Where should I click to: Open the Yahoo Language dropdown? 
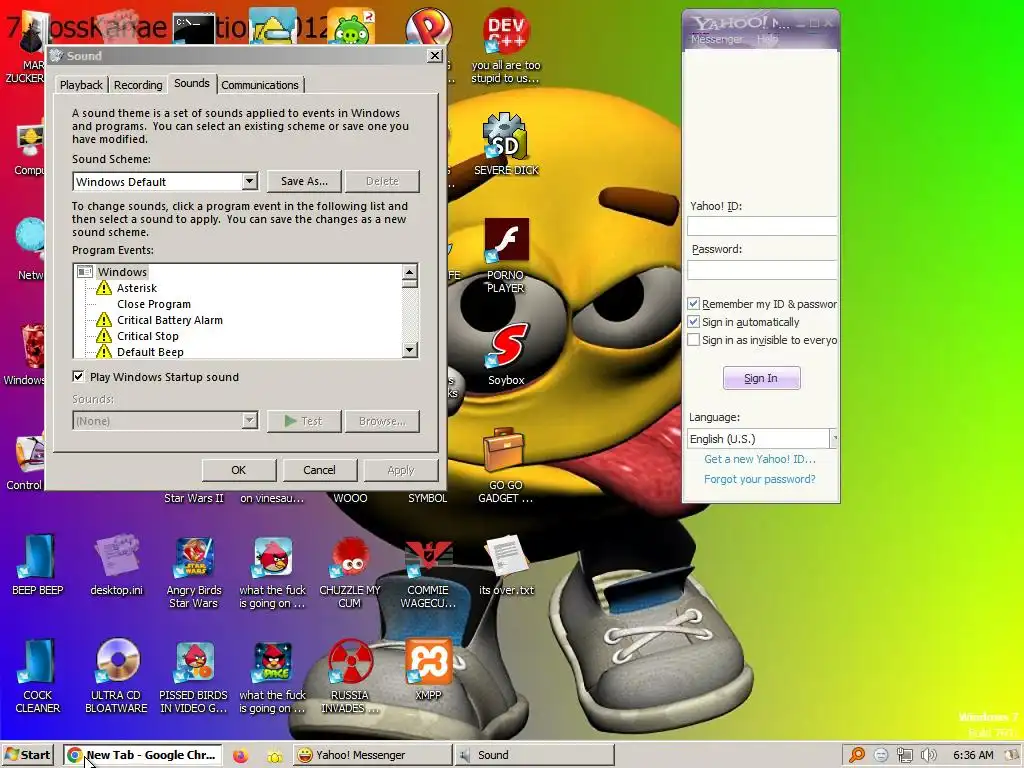click(833, 439)
